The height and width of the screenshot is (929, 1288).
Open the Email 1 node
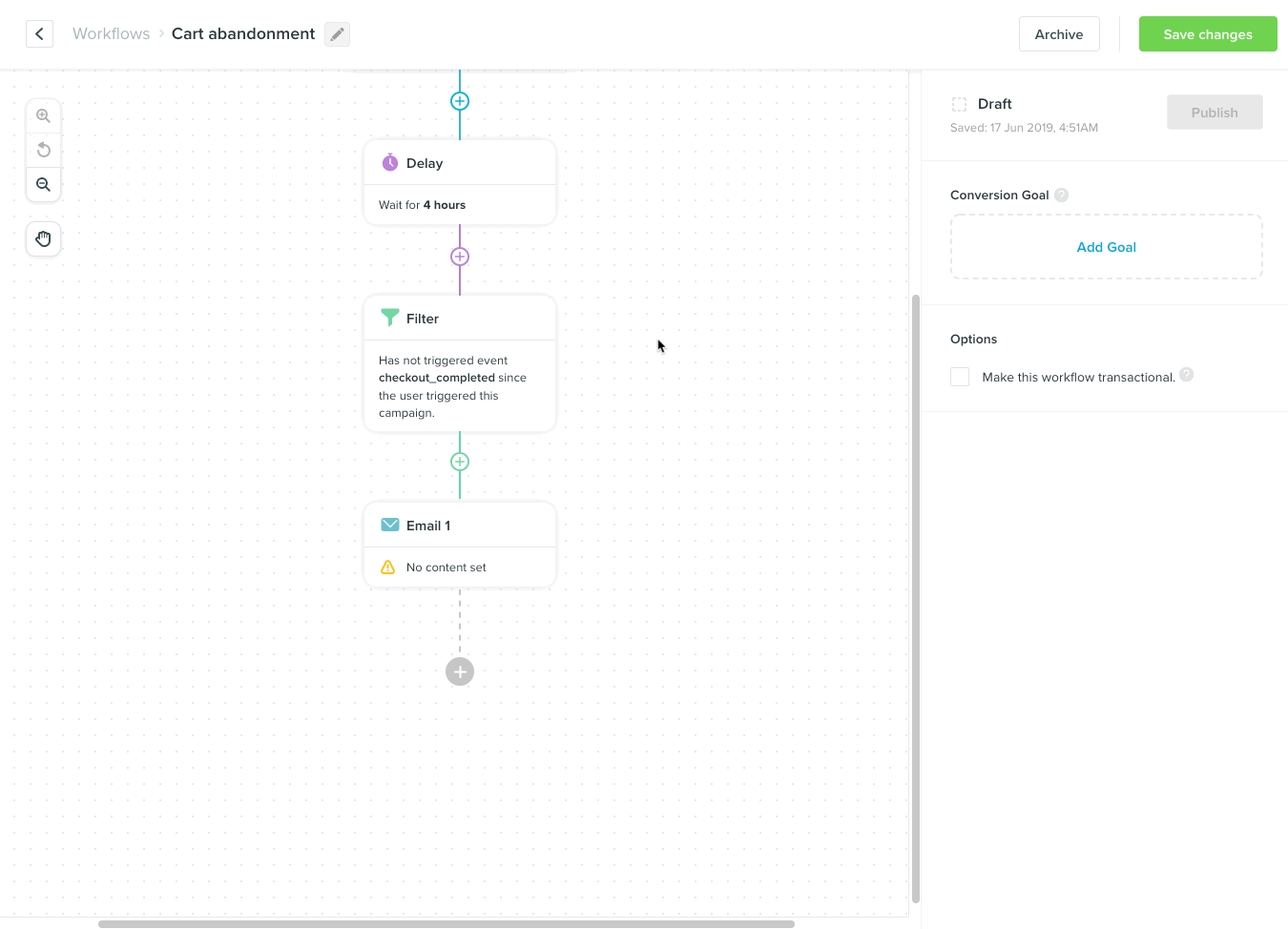[x=460, y=545]
